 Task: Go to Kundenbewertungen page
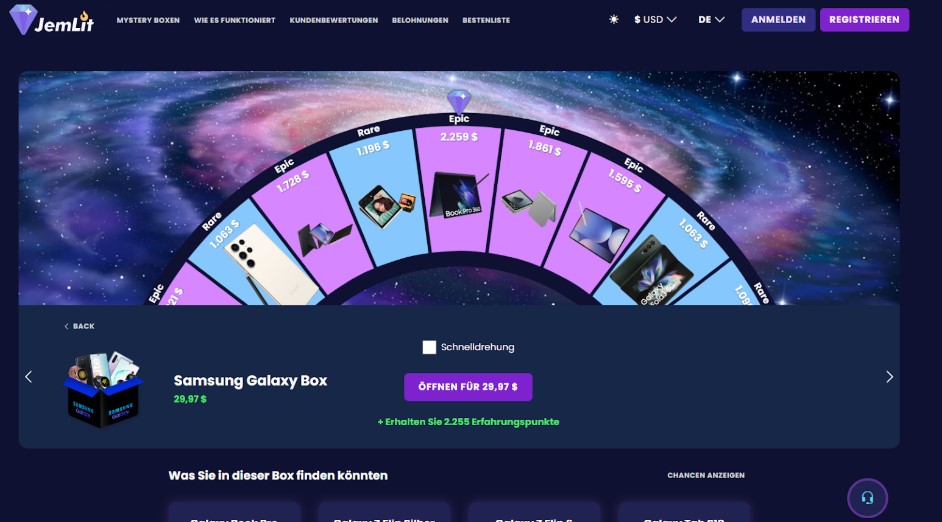coord(333,20)
